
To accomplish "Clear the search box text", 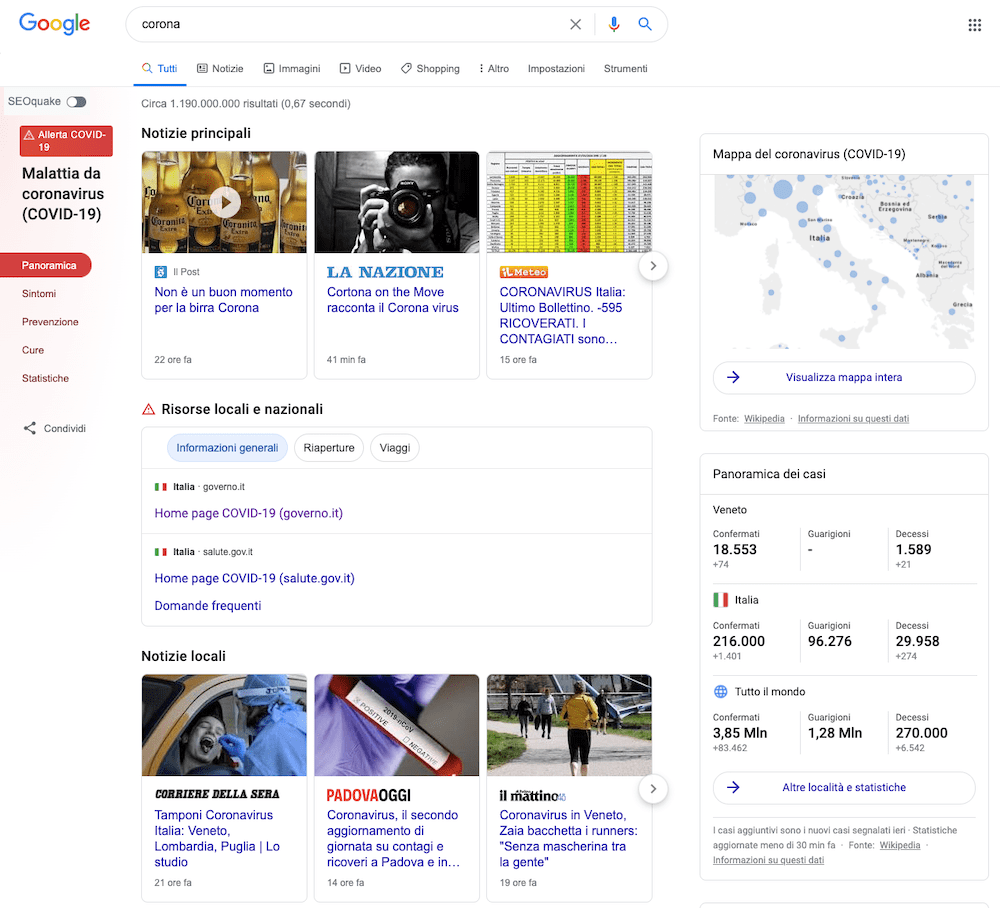I will [575, 24].
